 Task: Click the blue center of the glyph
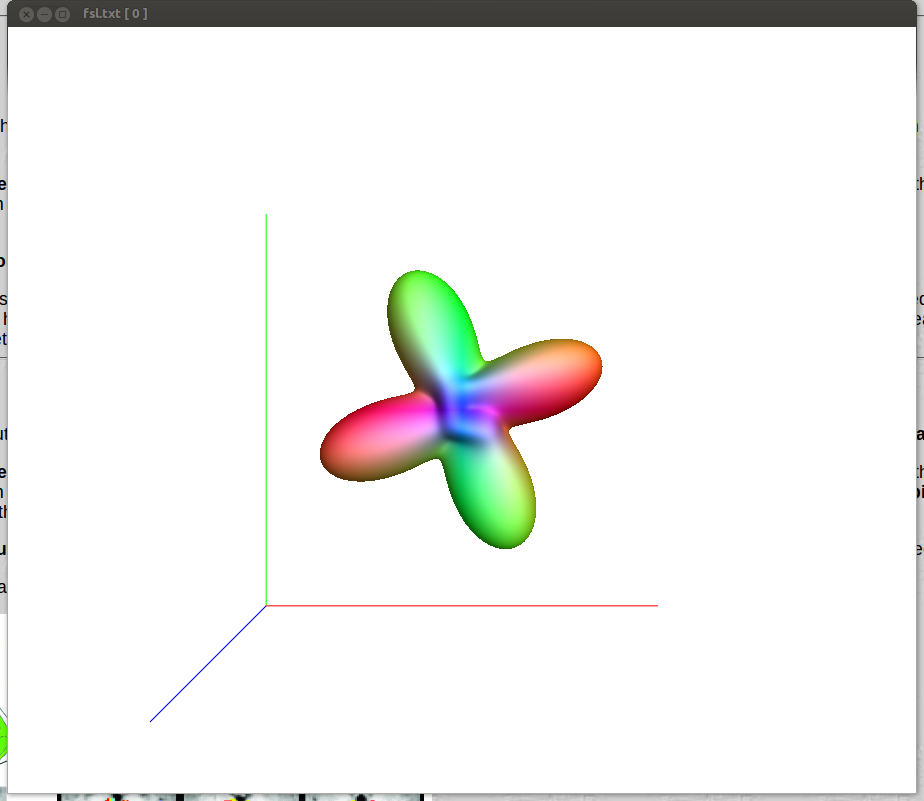point(459,410)
